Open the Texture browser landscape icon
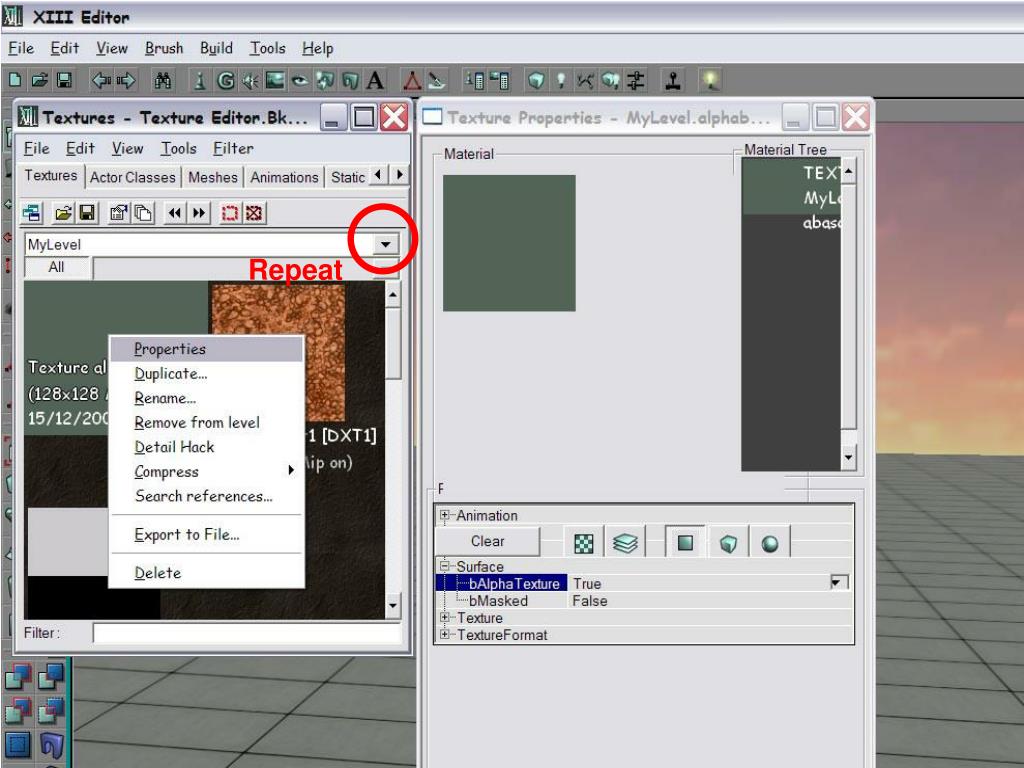This screenshot has width=1024, height=768. point(275,80)
